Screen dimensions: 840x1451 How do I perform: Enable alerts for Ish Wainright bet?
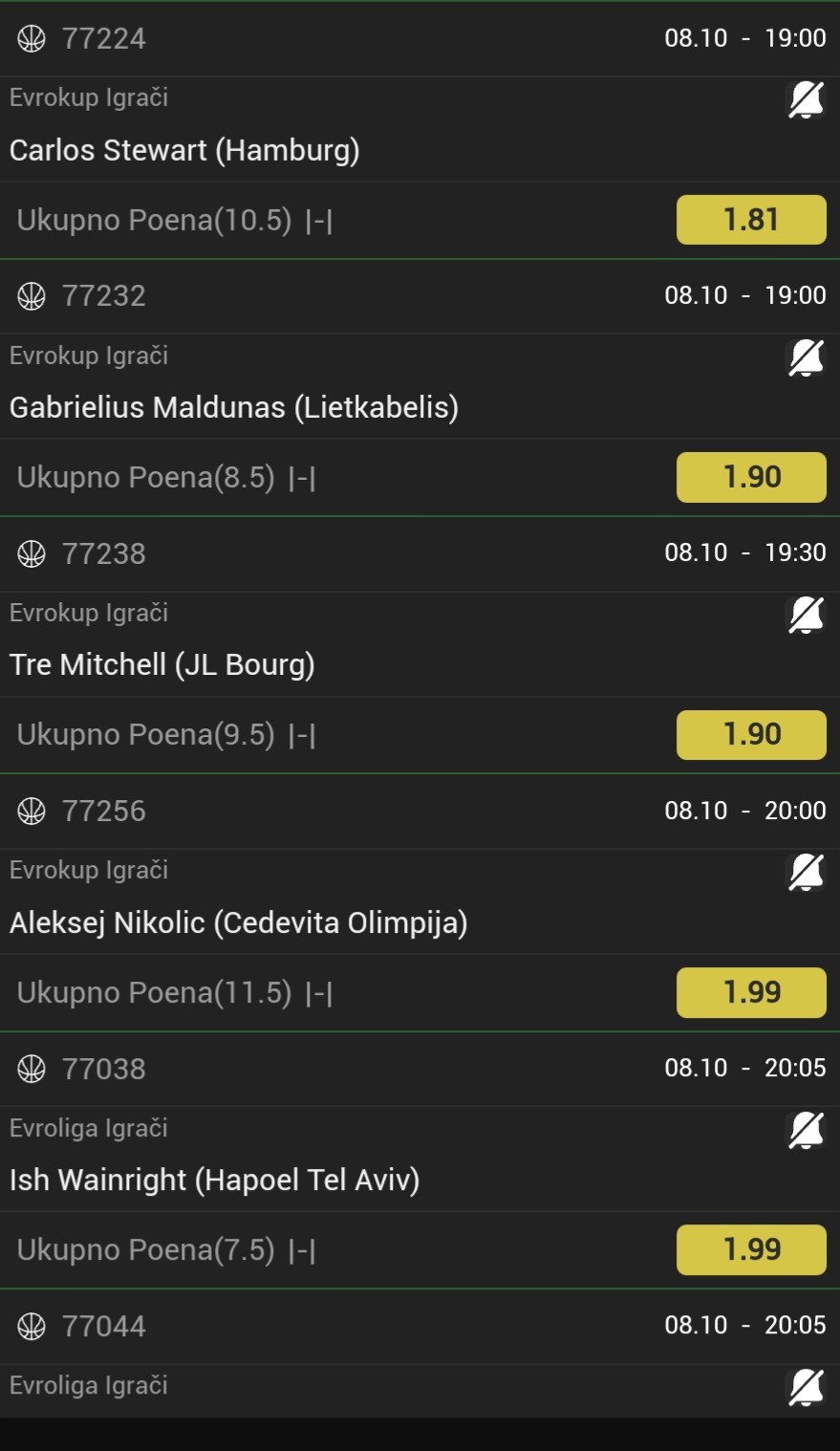[x=806, y=1130]
